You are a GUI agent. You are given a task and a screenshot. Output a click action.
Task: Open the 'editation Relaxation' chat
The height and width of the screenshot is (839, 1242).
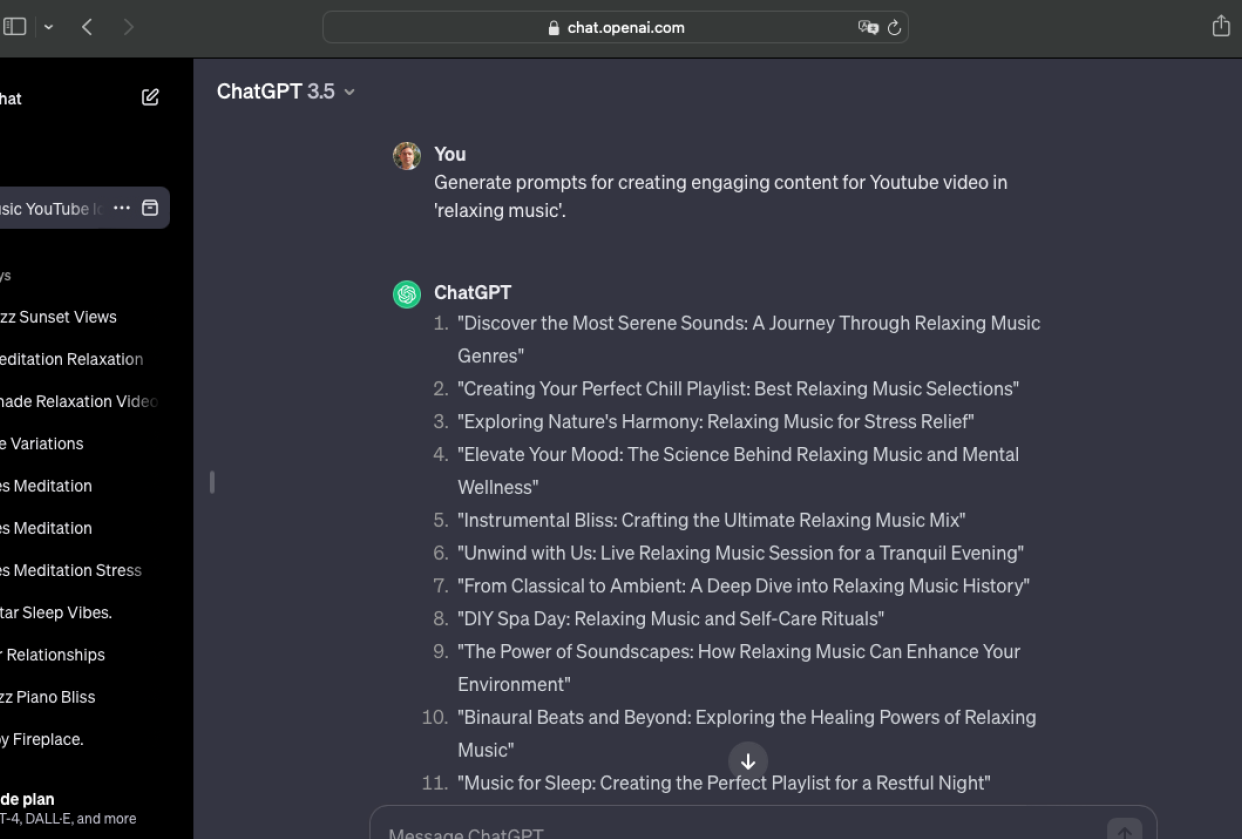coord(71,359)
